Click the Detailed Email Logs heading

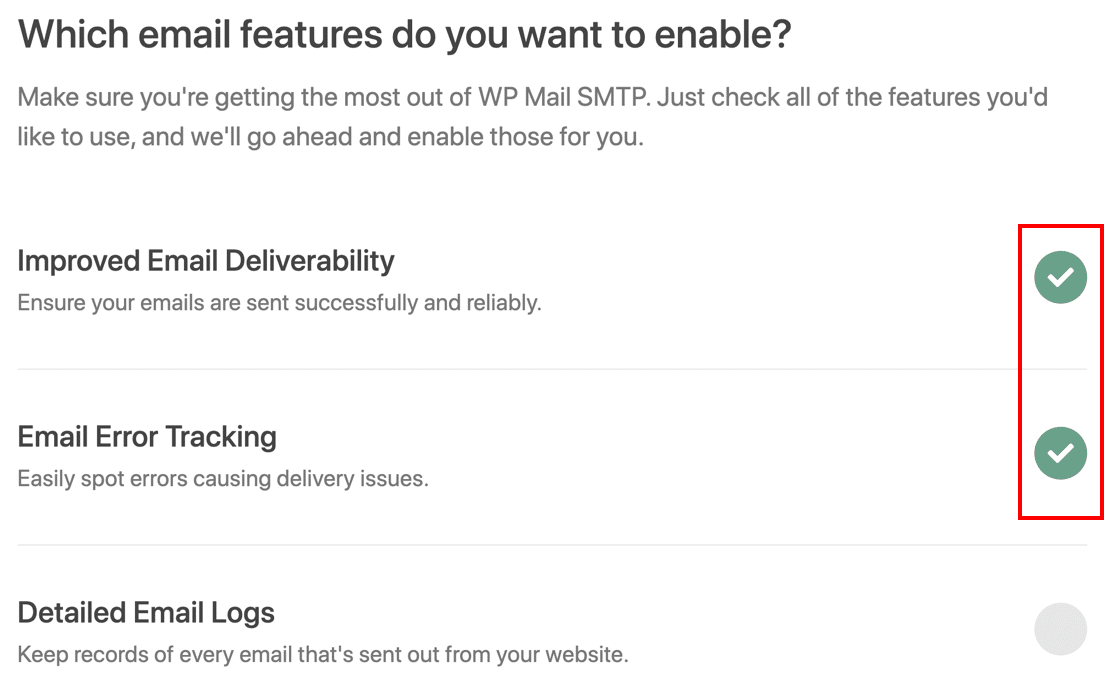coord(146,613)
